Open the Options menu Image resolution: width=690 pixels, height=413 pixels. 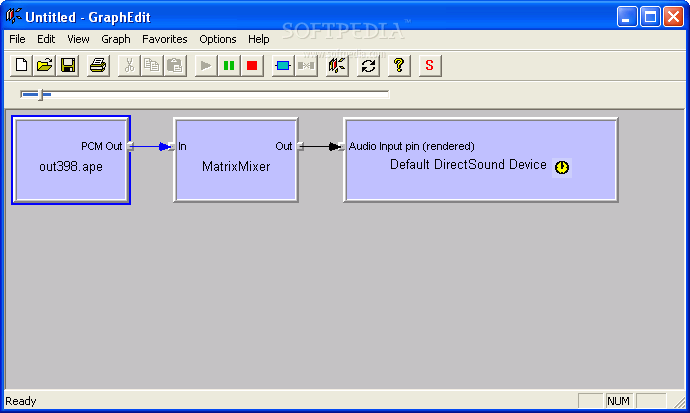(217, 39)
